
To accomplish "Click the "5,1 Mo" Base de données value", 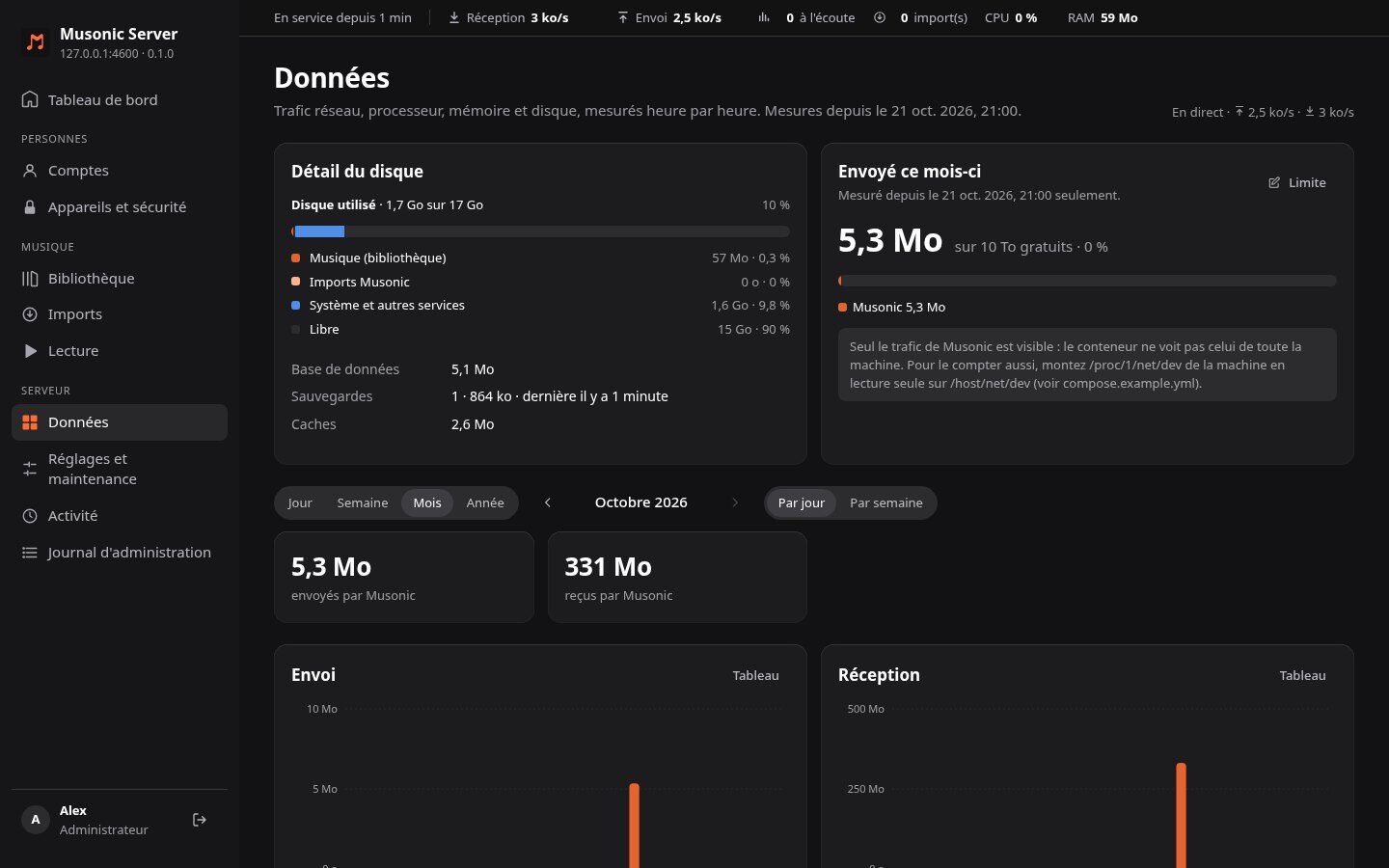I will pyautogui.click(x=473, y=369).
